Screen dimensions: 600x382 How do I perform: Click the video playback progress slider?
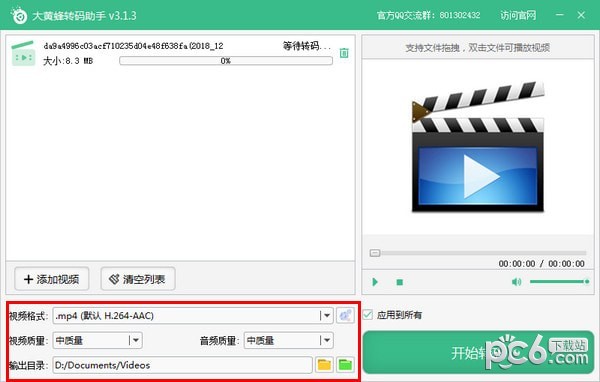pyautogui.click(x=478, y=253)
